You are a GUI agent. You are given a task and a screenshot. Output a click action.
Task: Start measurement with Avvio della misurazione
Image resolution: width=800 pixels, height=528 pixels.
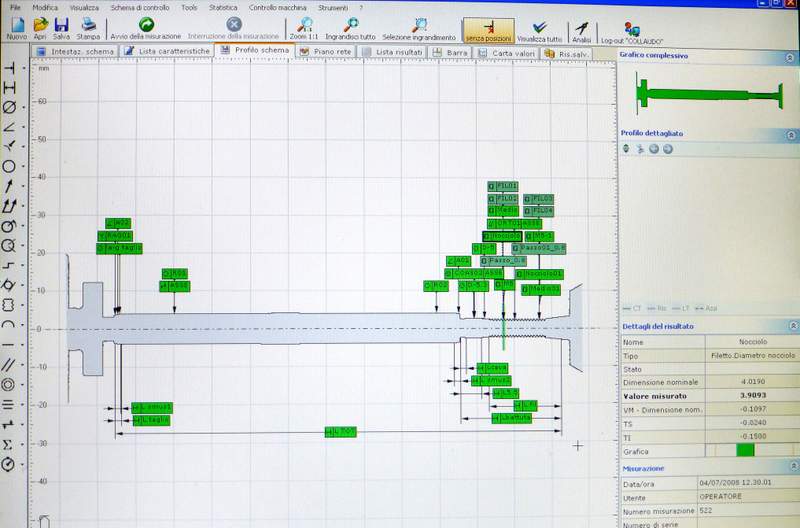[x=146, y=25]
